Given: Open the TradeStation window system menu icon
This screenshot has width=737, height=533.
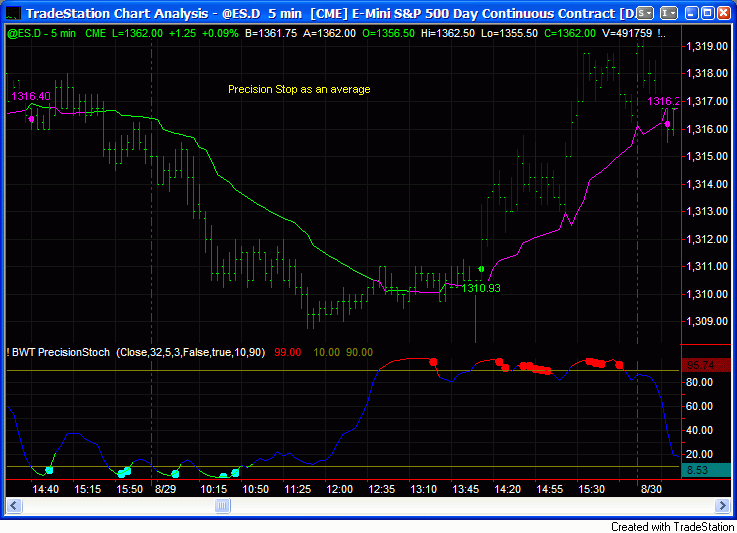Looking at the screenshot, I should coord(13,13).
